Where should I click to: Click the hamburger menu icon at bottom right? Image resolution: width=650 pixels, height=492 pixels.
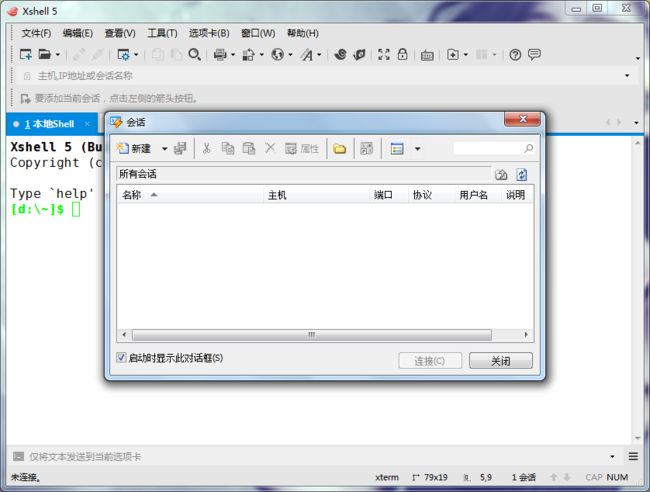click(x=633, y=456)
